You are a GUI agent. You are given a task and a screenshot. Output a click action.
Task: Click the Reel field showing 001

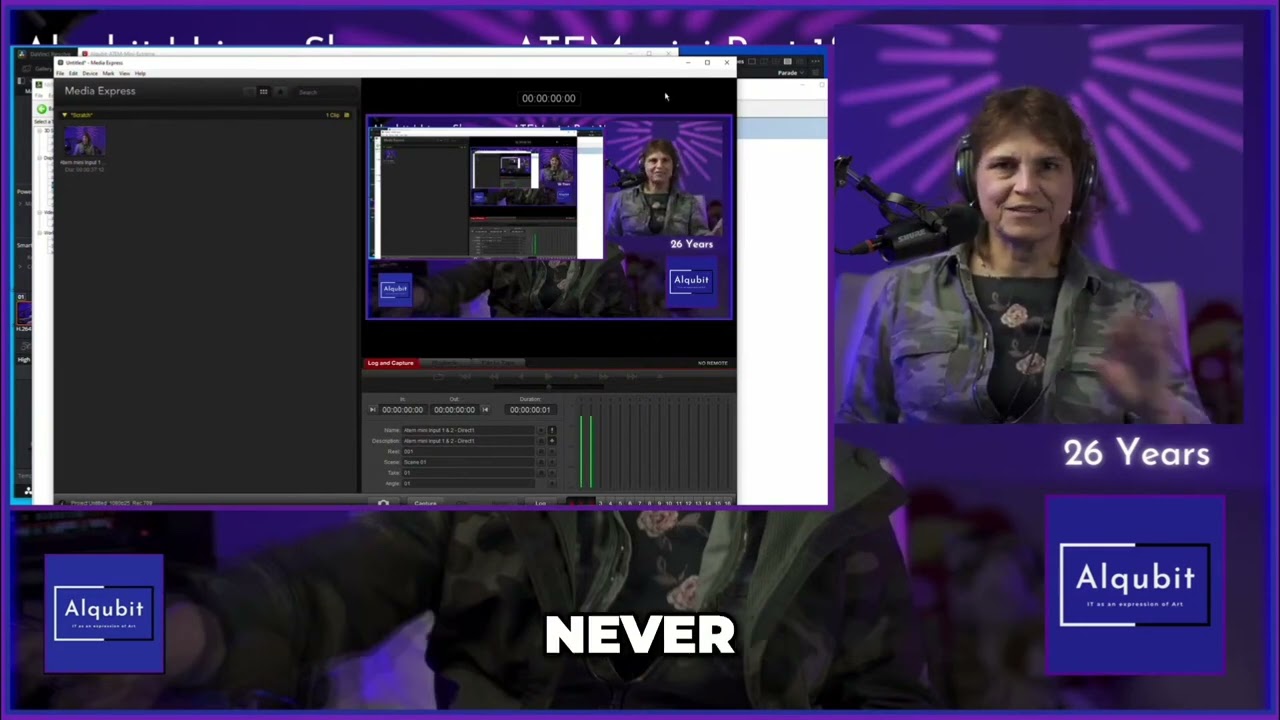468,452
